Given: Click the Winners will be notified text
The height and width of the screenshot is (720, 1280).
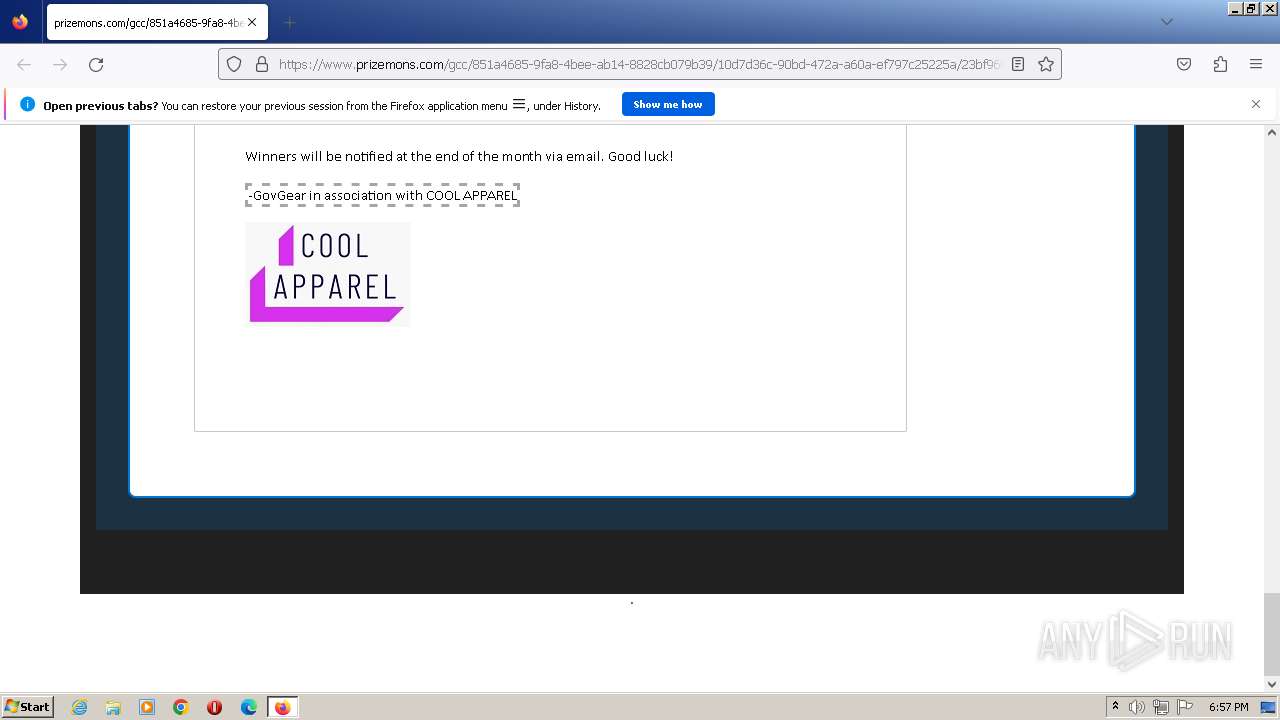Looking at the screenshot, I should pos(459,156).
